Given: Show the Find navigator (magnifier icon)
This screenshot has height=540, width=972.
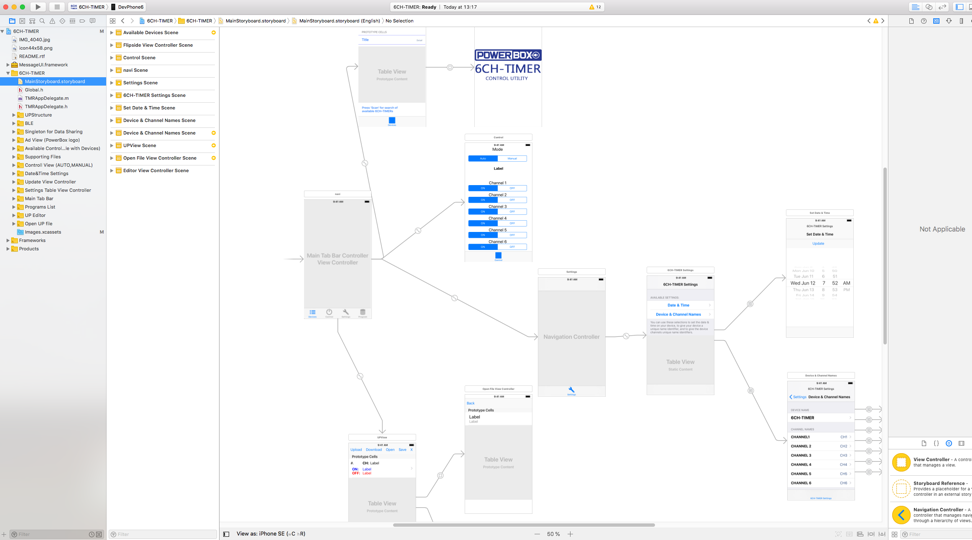Looking at the screenshot, I should pos(42,20).
